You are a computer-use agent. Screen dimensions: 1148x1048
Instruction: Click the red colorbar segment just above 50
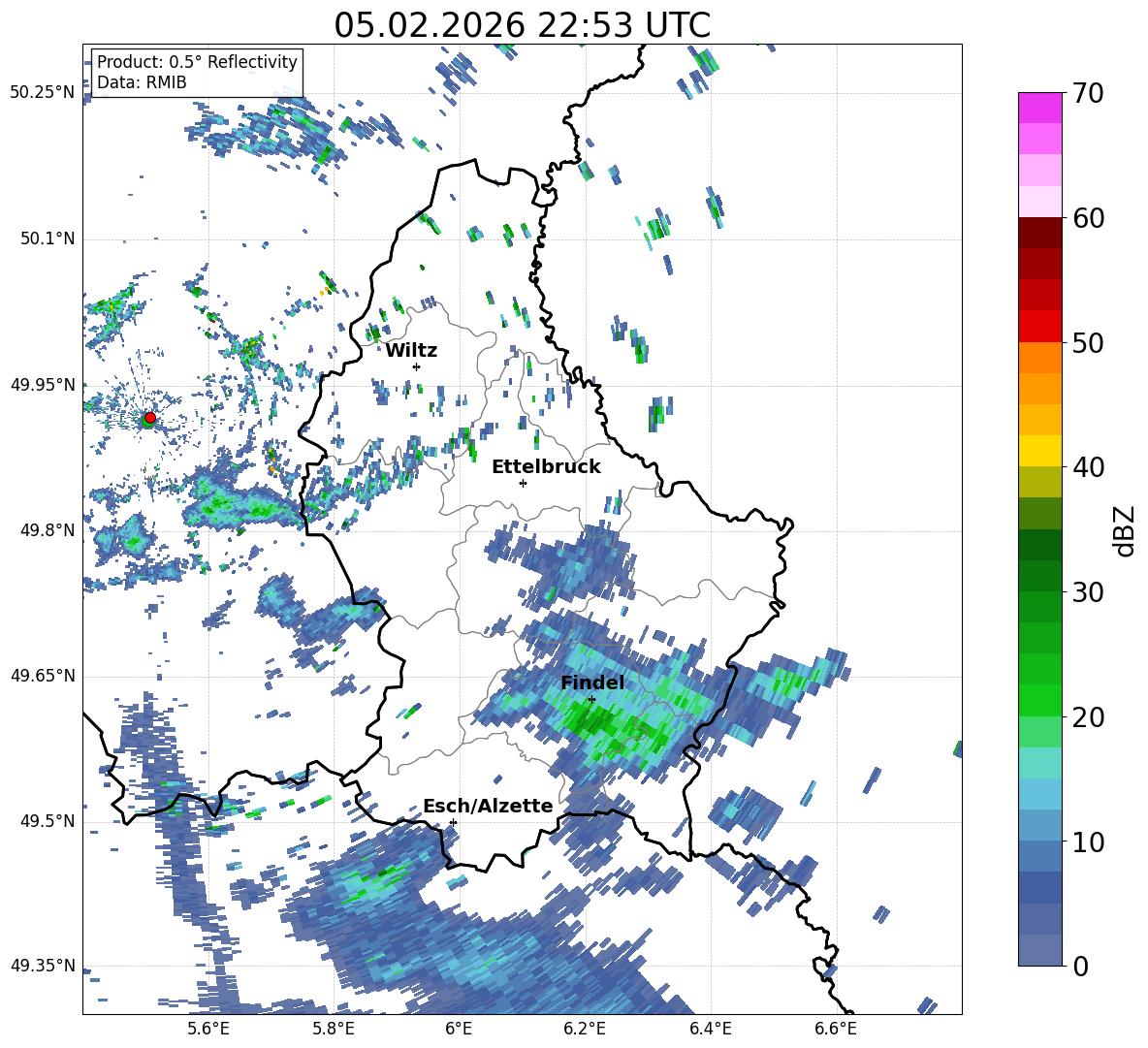click(x=1039, y=327)
